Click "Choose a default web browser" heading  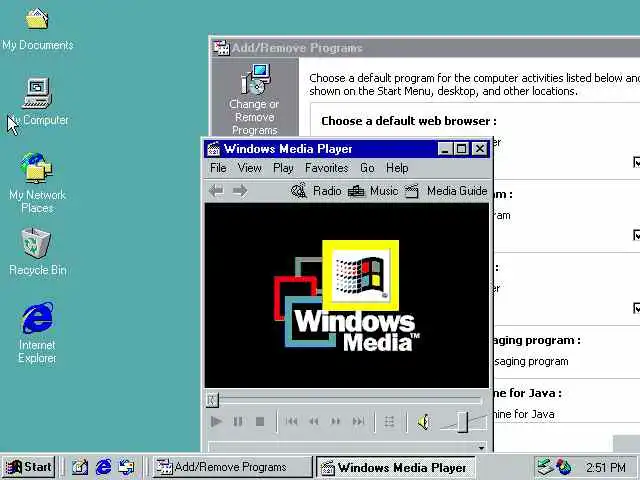(x=409, y=121)
